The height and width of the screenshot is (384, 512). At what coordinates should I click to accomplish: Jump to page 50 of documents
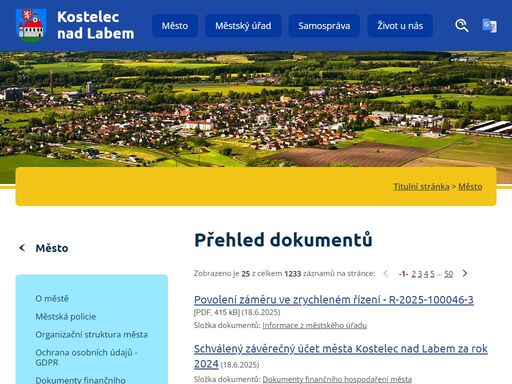click(449, 274)
